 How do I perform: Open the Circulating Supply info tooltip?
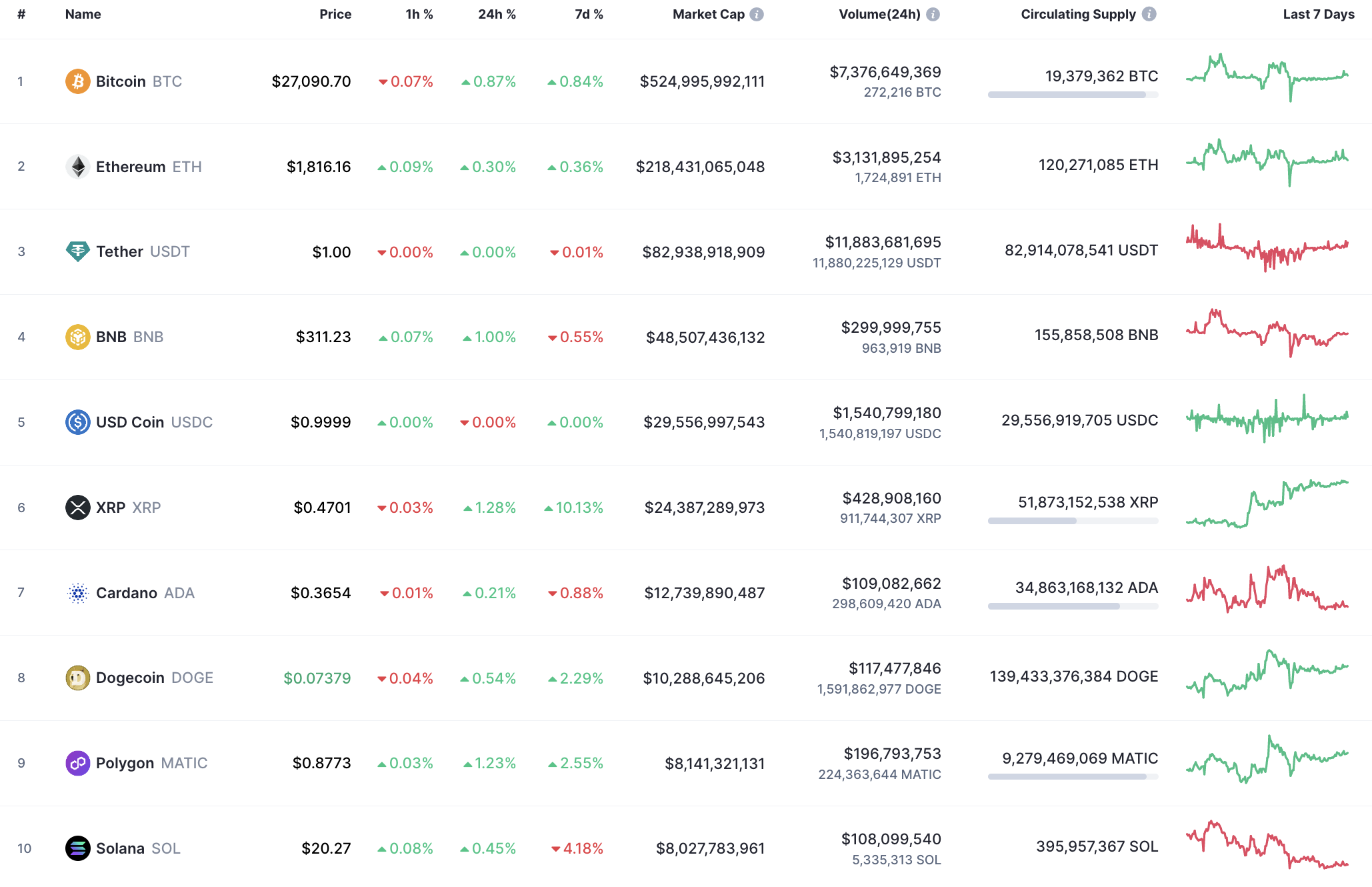coord(1149,13)
